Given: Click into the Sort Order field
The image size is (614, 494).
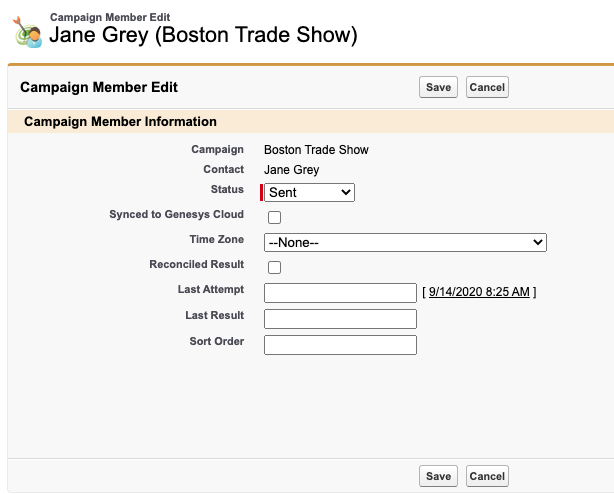Looking at the screenshot, I should (x=340, y=345).
